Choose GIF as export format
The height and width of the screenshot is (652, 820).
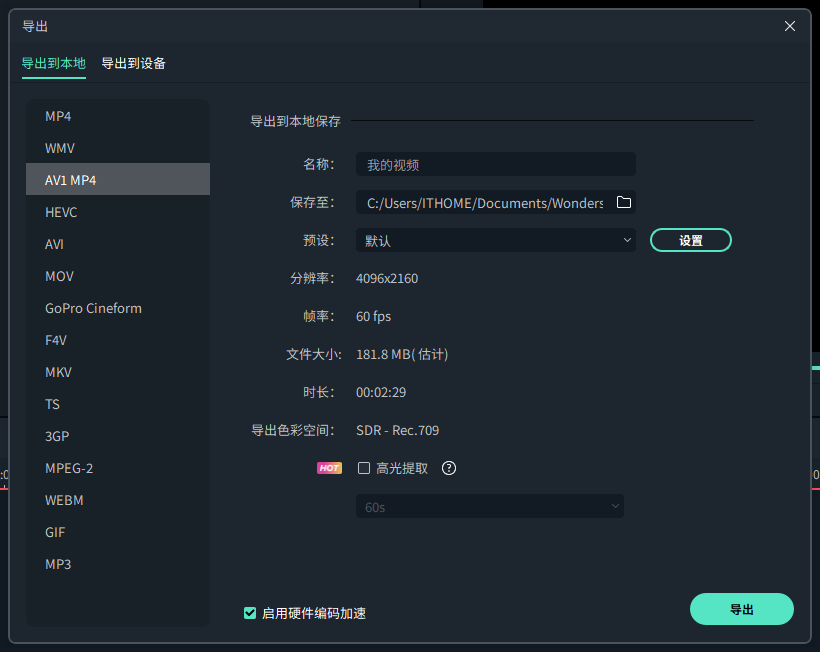[x=55, y=532]
